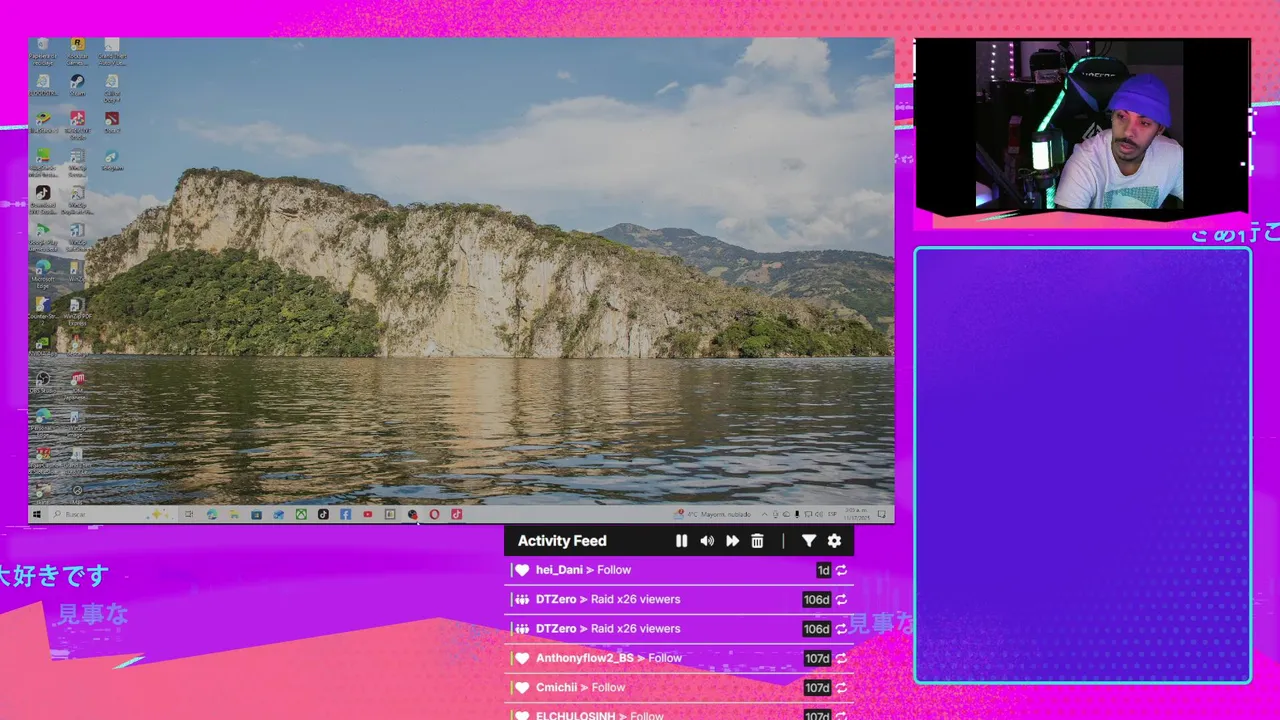The image size is (1280, 720).
Task: Replay the Cmichii follow alert
Action: 841,688
